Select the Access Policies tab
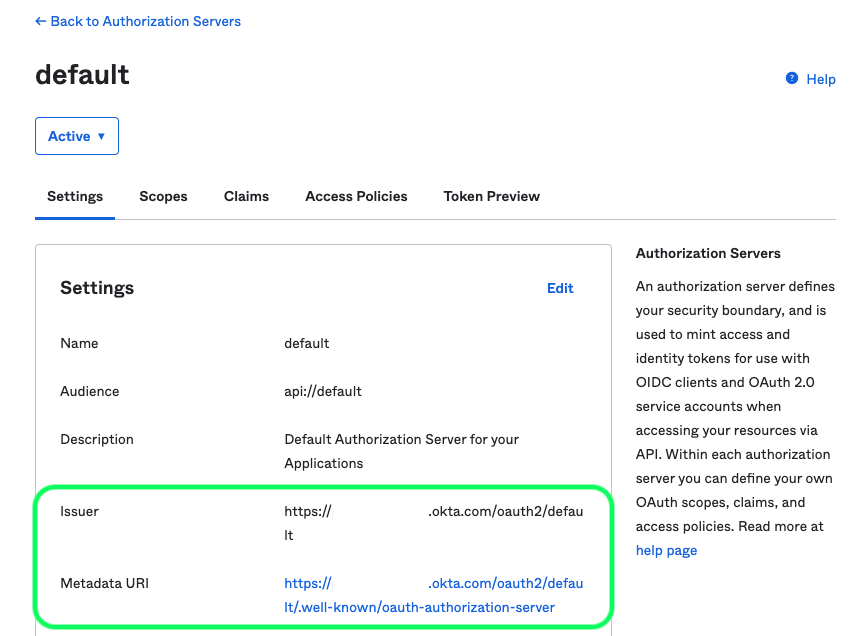 tap(356, 196)
